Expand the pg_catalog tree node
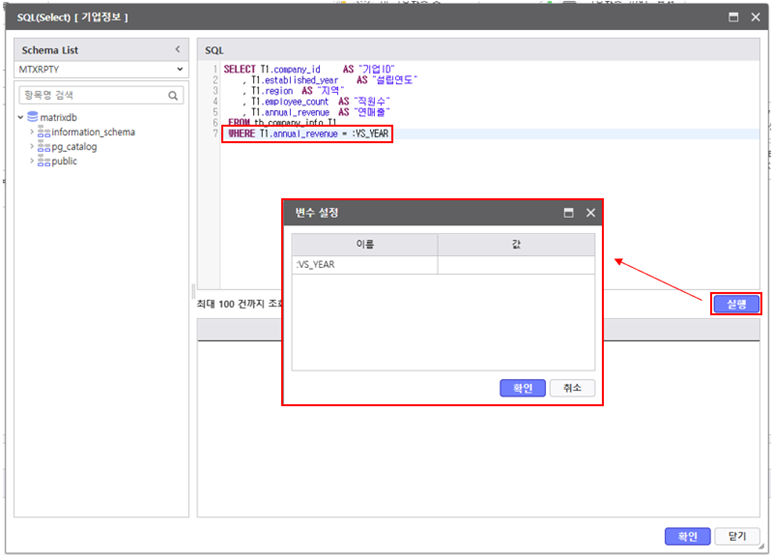 tap(31, 147)
